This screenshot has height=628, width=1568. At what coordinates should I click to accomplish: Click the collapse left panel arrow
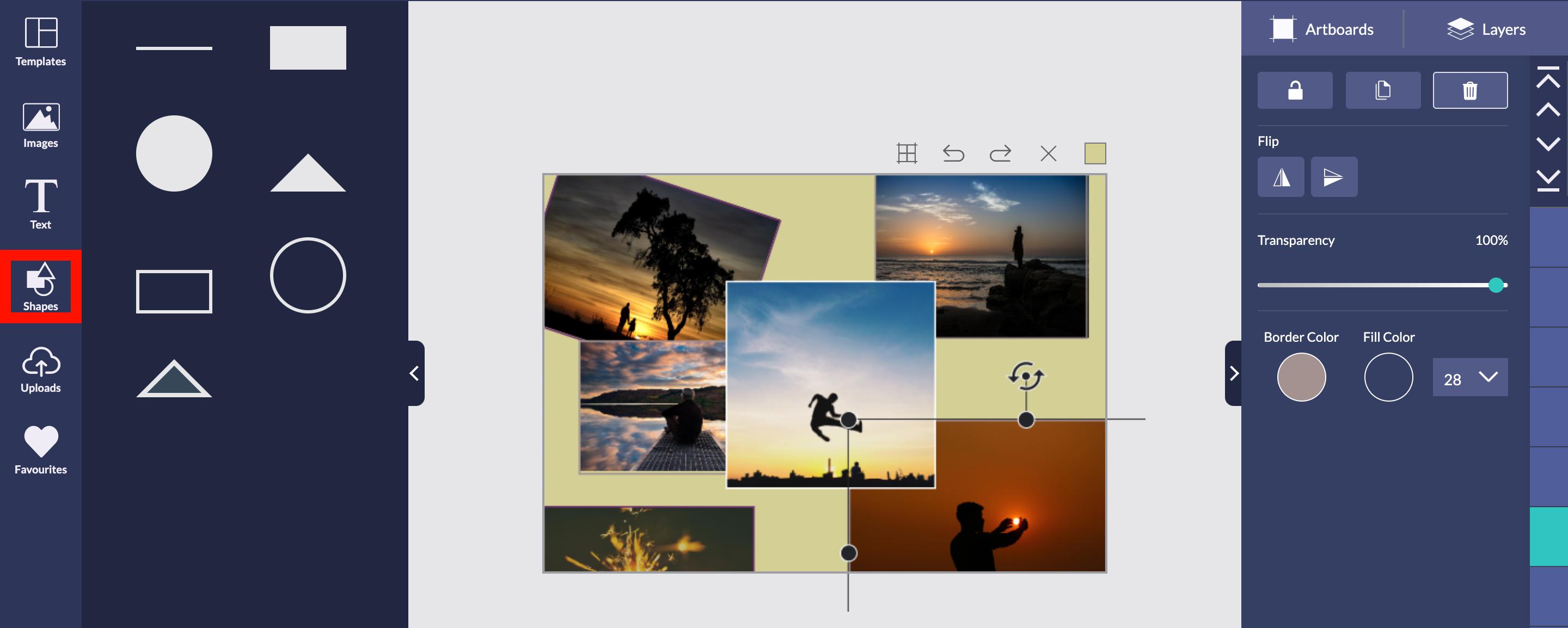(x=414, y=372)
